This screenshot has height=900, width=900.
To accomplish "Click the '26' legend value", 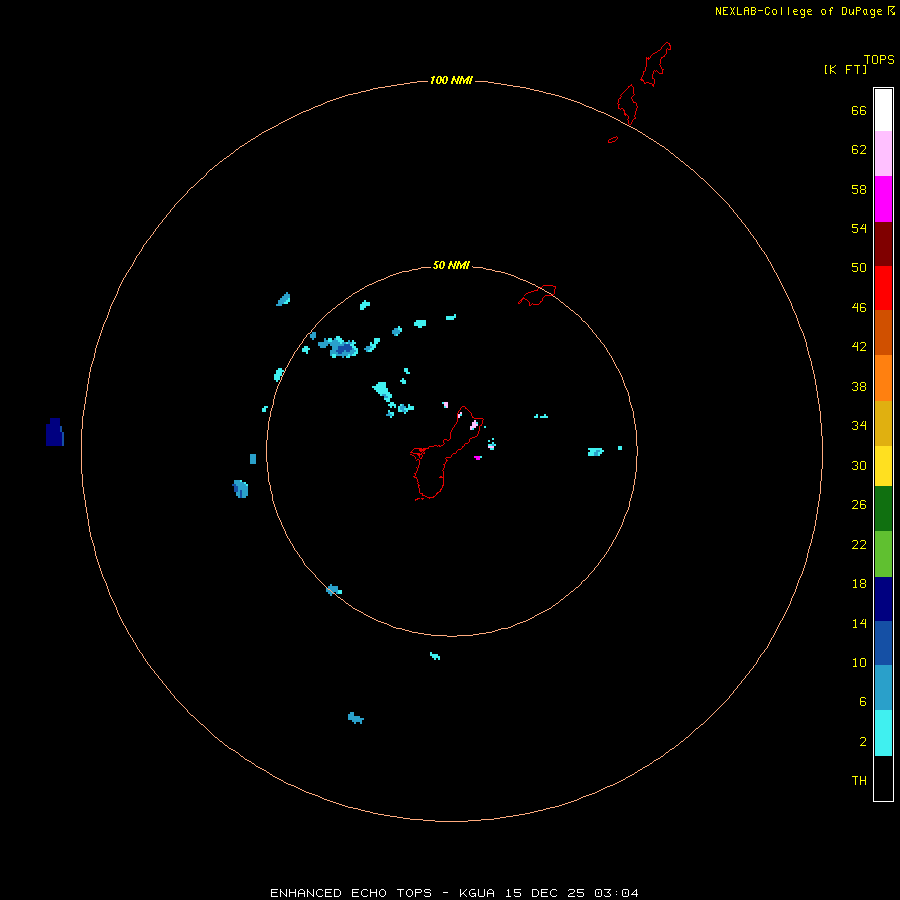I will pyautogui.click(x=859, y=505).
